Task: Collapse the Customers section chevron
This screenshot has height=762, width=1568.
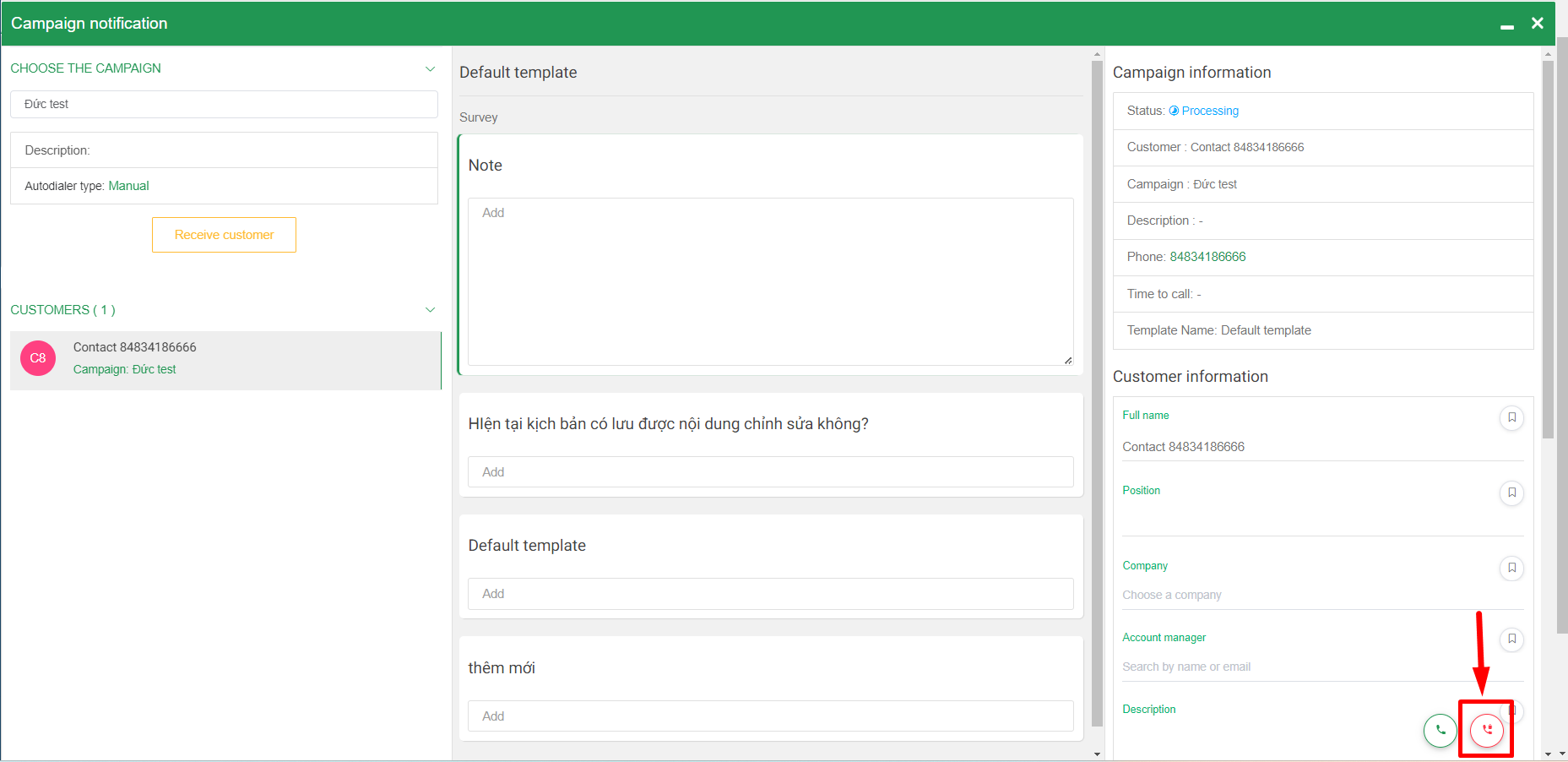Action: 430,310
